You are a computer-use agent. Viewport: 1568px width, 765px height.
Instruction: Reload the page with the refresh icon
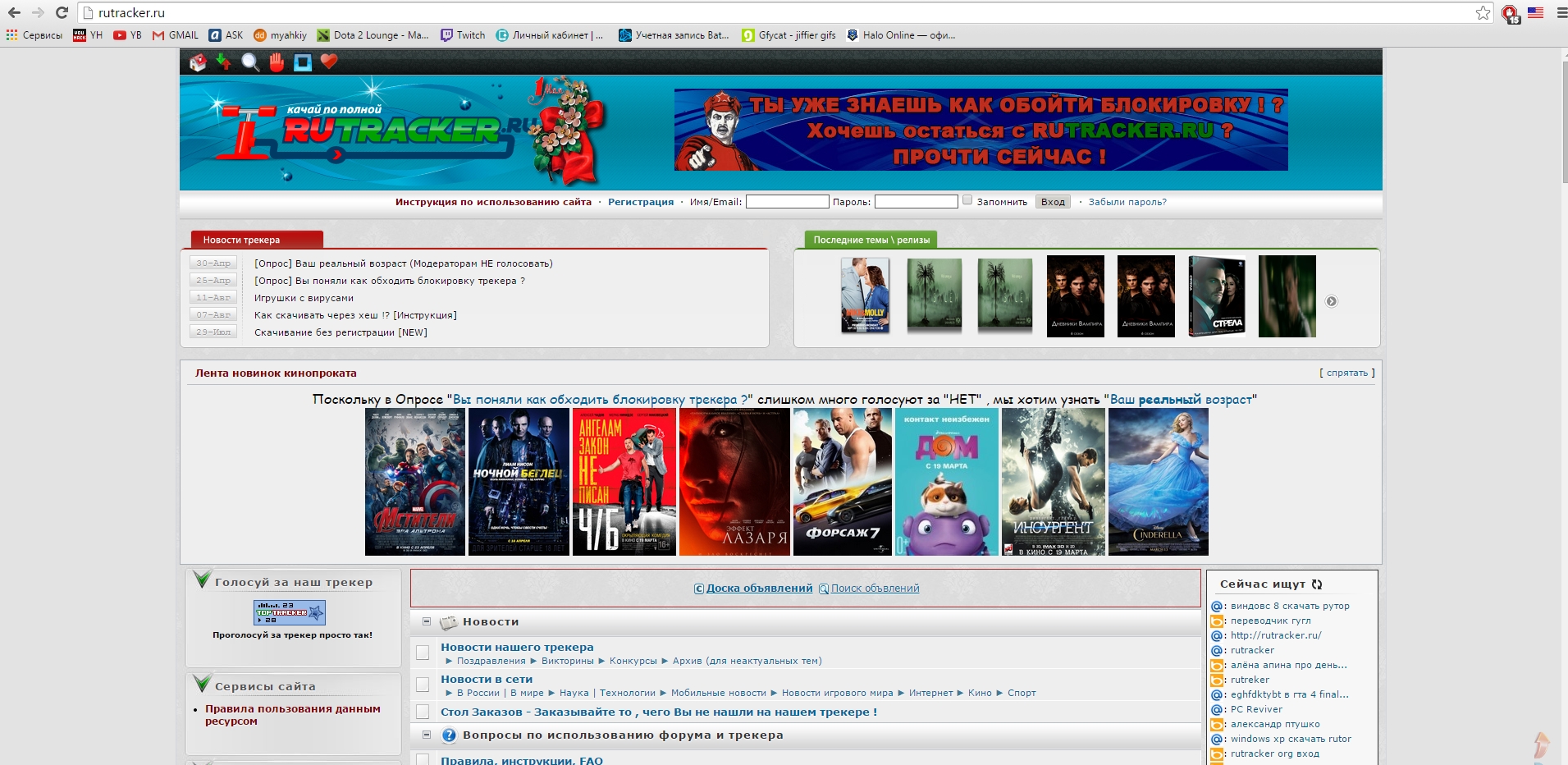62,12
